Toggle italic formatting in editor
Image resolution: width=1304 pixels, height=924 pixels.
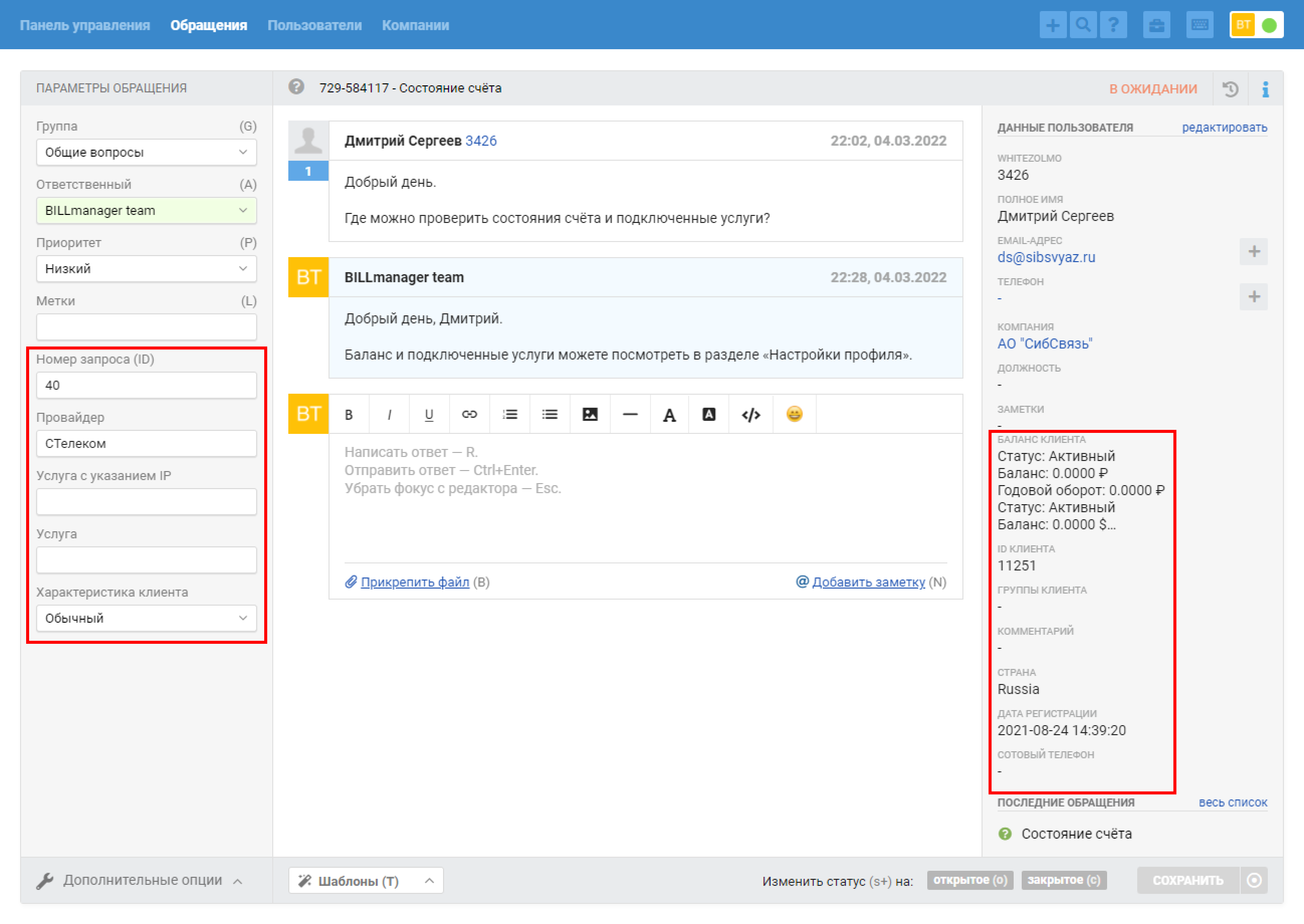(x=389, y=414)
